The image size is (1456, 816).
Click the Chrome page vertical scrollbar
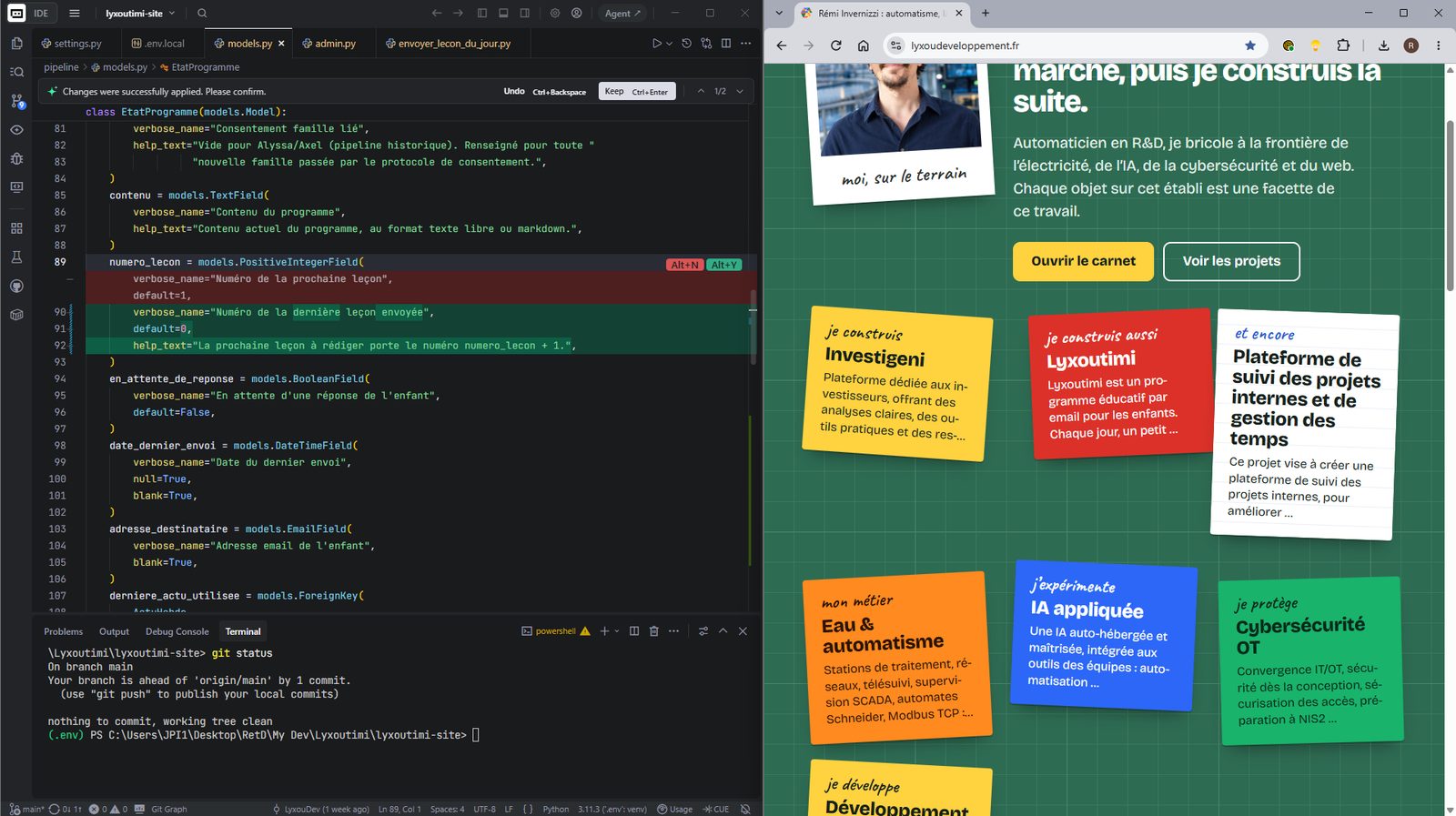coord(1450,205)
